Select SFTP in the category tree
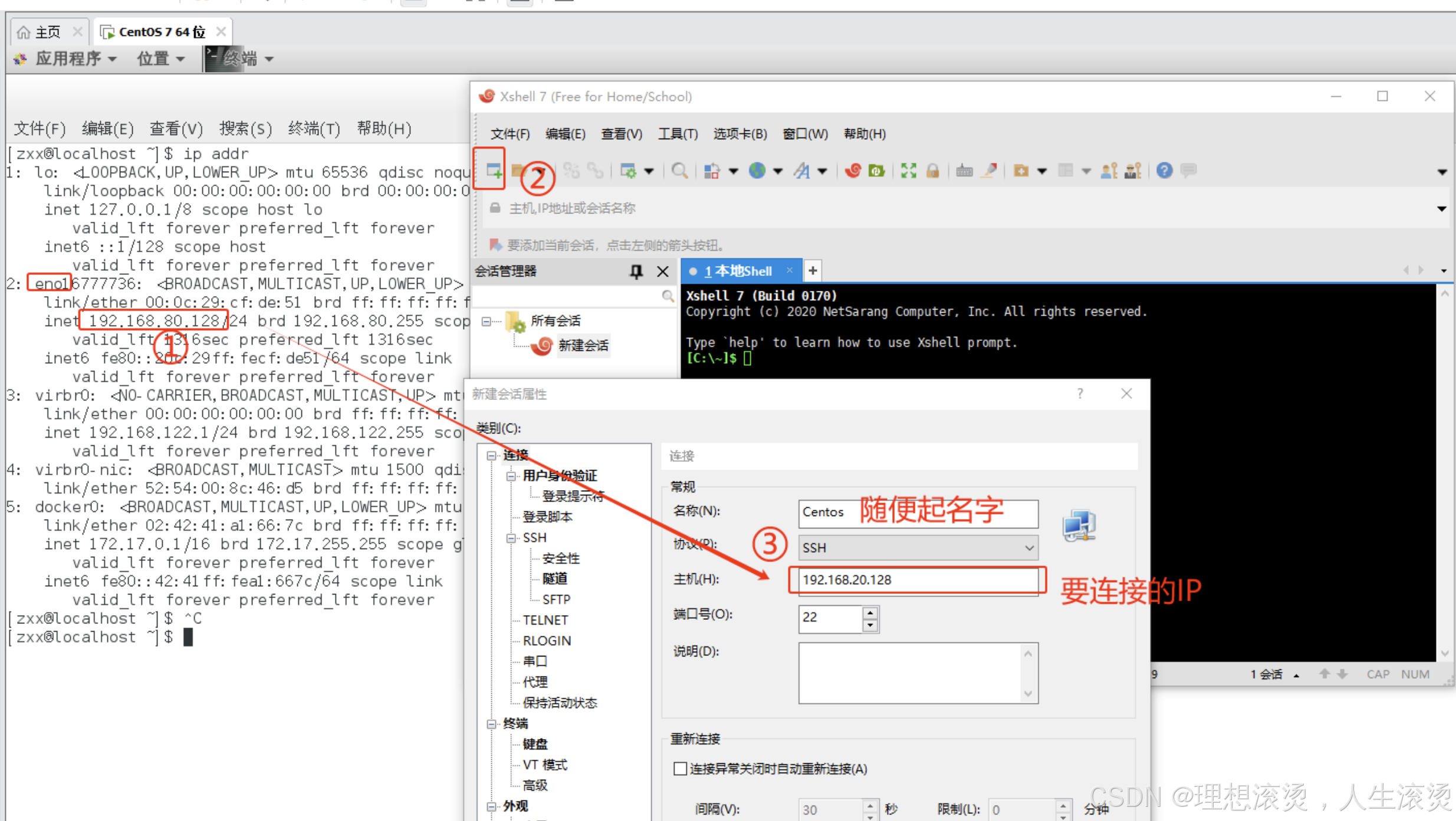This screenshot has height=821, width=1456. (x=556, y=600)
